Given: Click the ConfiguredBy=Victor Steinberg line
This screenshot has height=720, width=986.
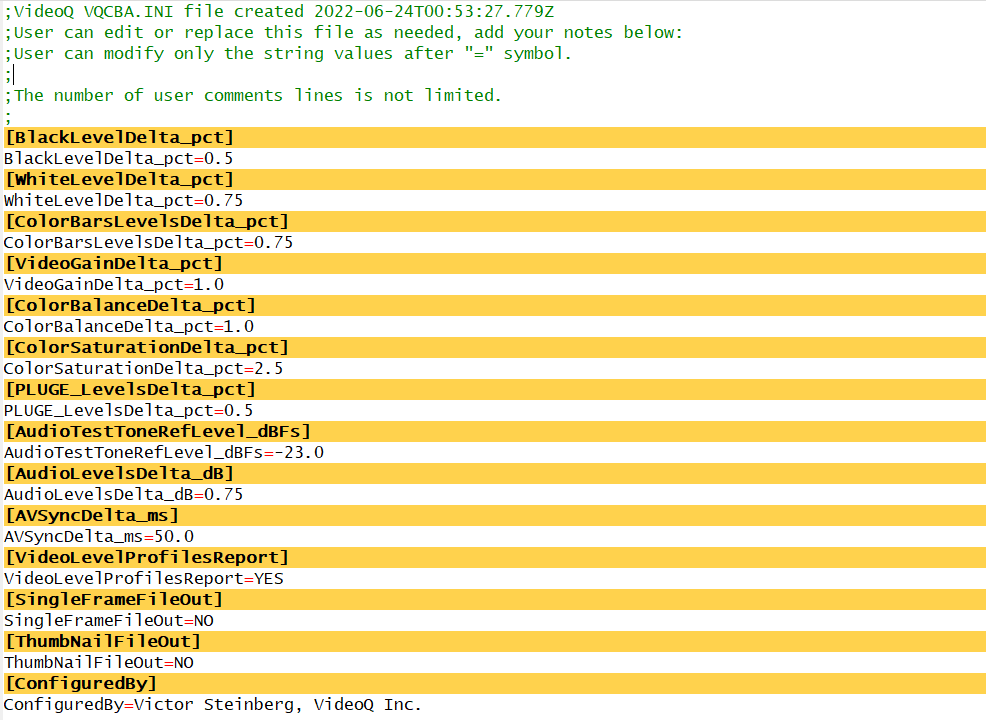Looking at the screenshot, I should [x=212, y=704].
